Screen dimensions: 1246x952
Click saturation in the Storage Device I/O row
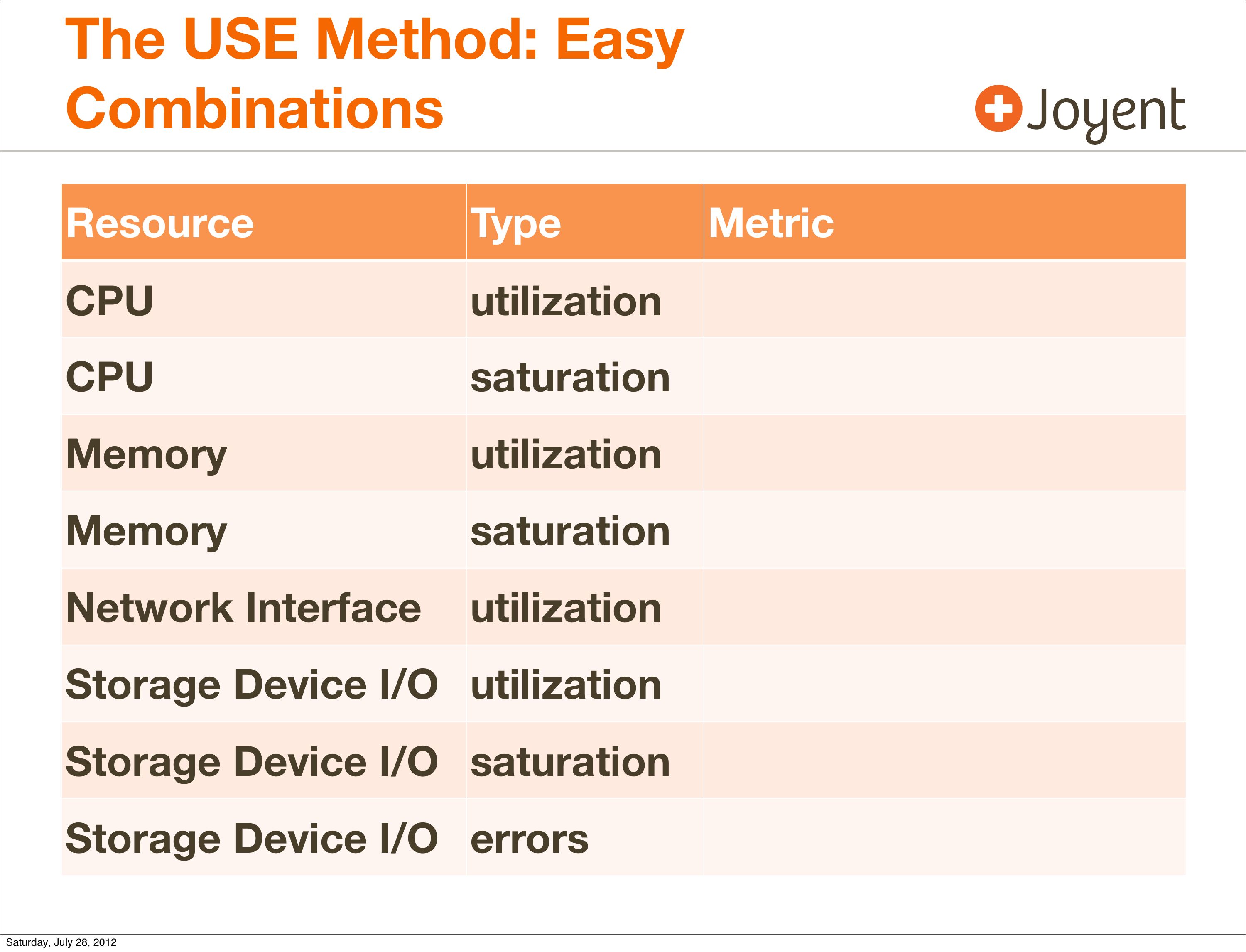tap(570, 762)
